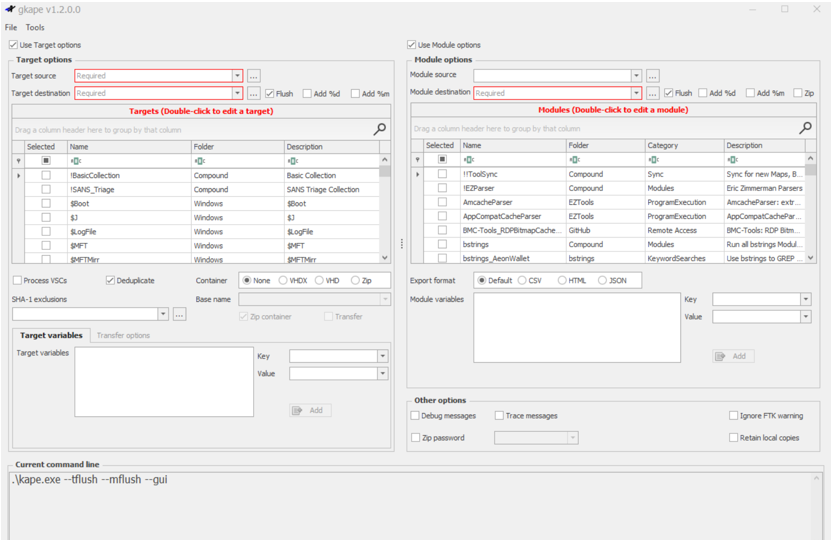Enable Debug messages option
Screen dimensions: 831x547
pos(416,416)
